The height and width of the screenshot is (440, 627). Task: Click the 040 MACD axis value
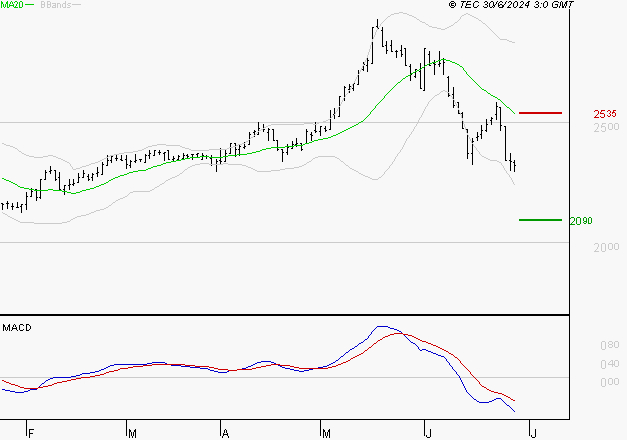[x=610, y=364]
